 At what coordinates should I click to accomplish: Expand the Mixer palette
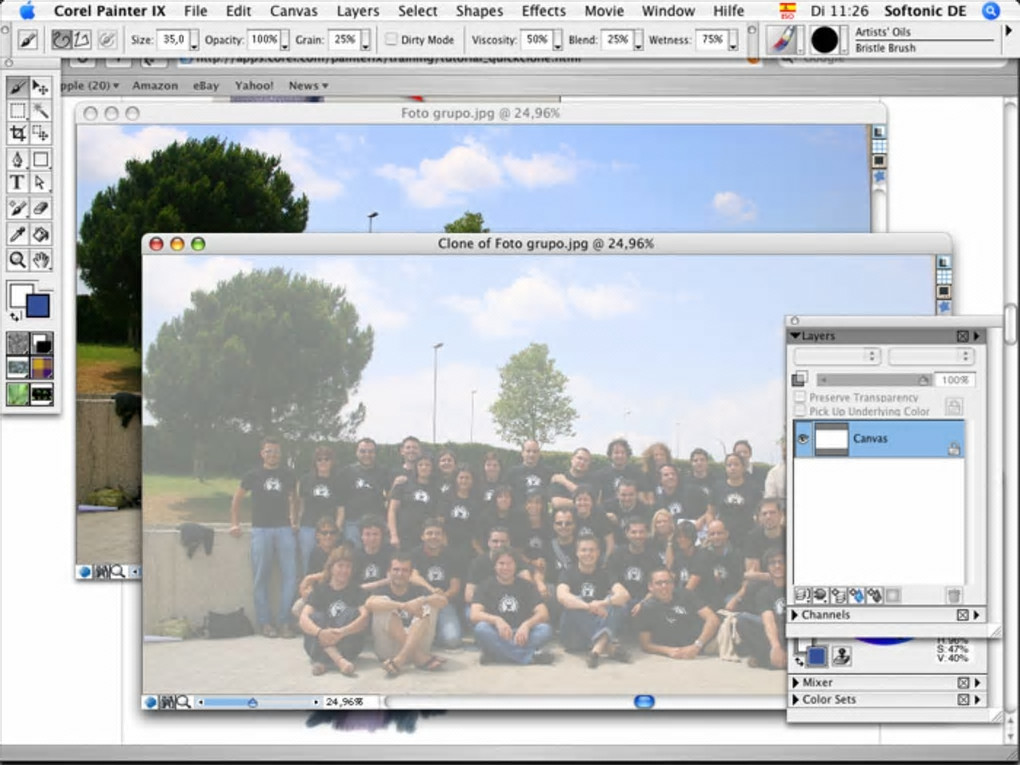796,682
